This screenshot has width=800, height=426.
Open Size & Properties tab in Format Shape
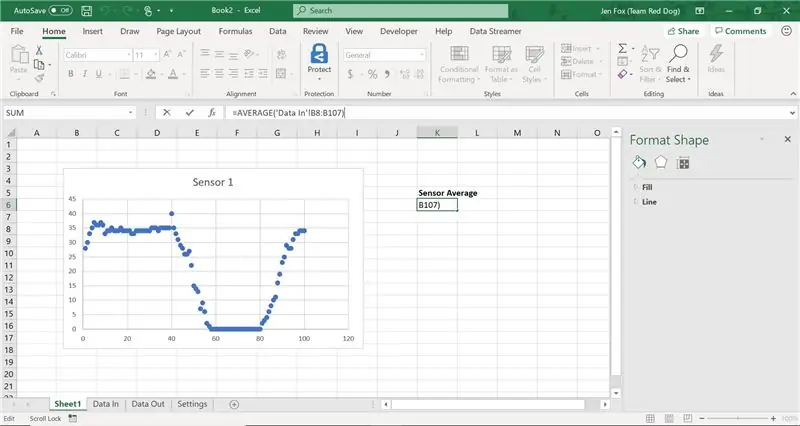(683, 163)
